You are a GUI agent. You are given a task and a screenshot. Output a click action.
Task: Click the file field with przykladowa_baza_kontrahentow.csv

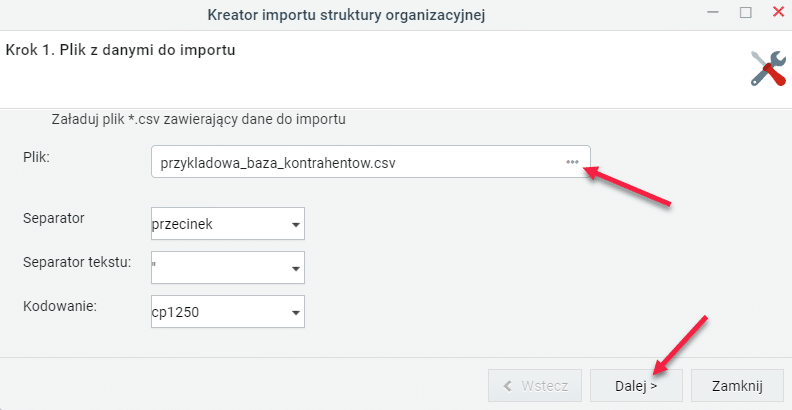[371, 162]
